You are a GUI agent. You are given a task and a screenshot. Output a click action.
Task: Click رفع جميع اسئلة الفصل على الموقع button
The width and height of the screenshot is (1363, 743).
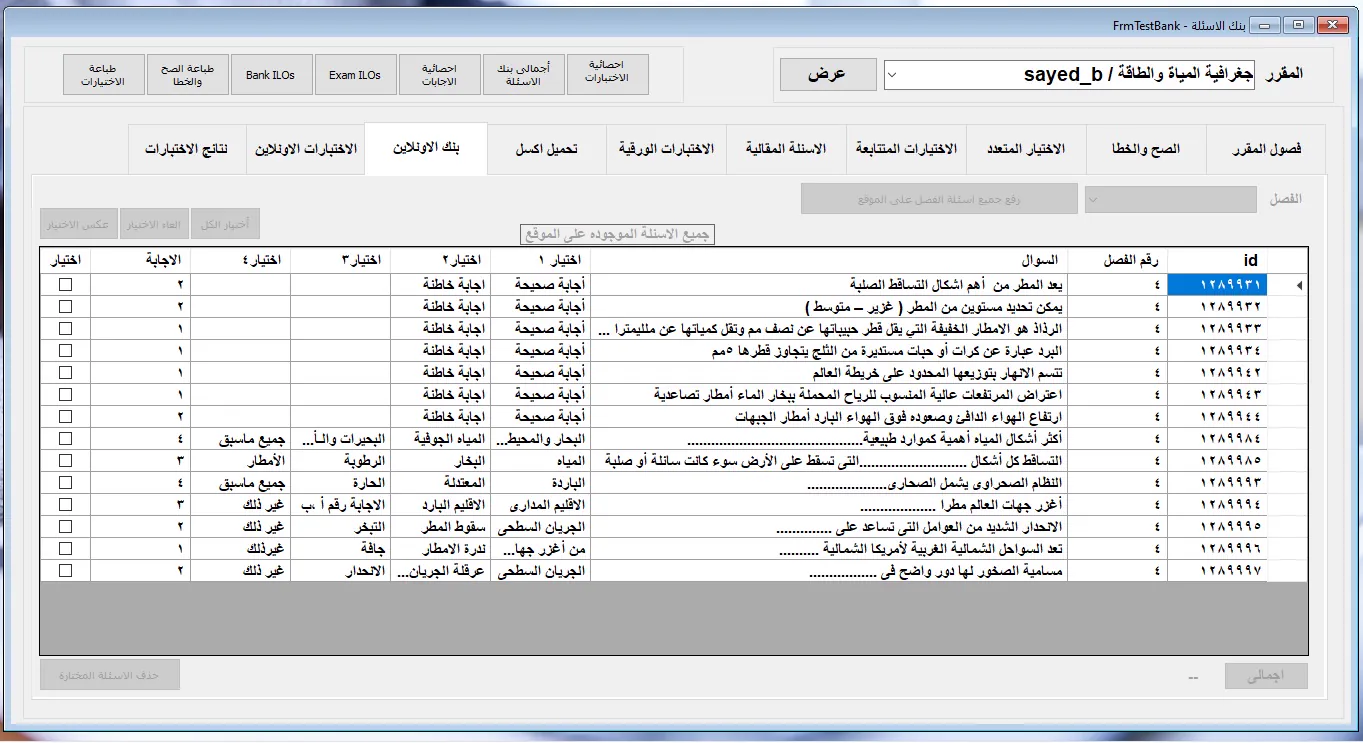pos(939,199)
